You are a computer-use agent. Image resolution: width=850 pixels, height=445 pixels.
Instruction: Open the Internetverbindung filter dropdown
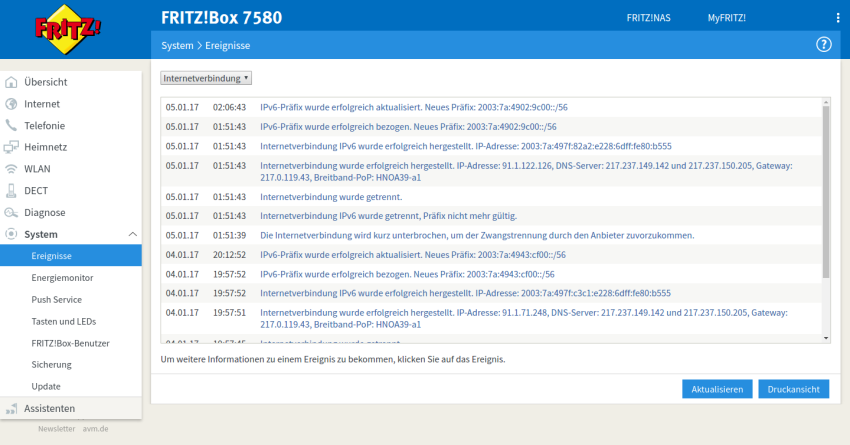click(206, 77)
